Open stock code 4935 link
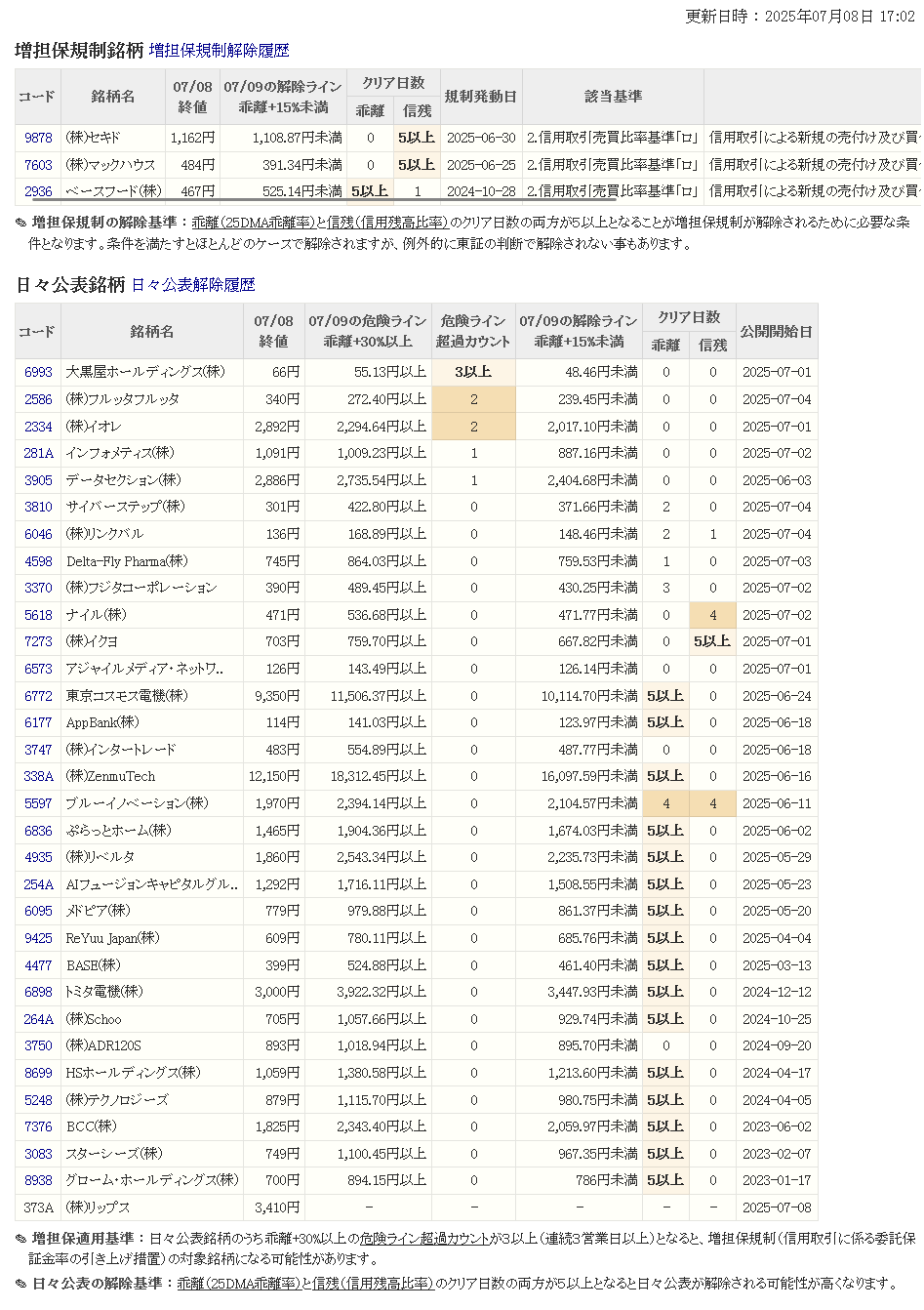 click(x=38, y=857)
